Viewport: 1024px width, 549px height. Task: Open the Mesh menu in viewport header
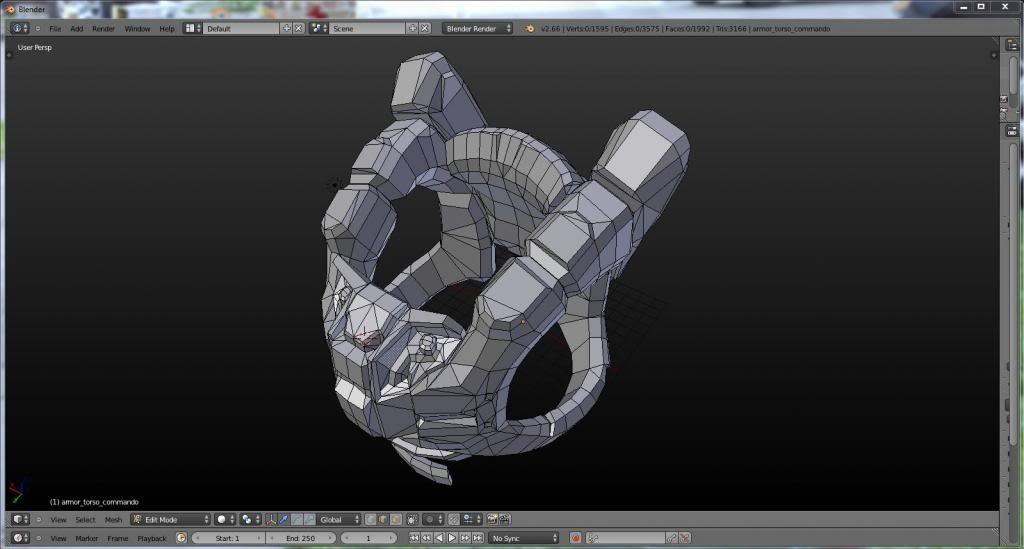pyautogui.click(x=113, y=520)
